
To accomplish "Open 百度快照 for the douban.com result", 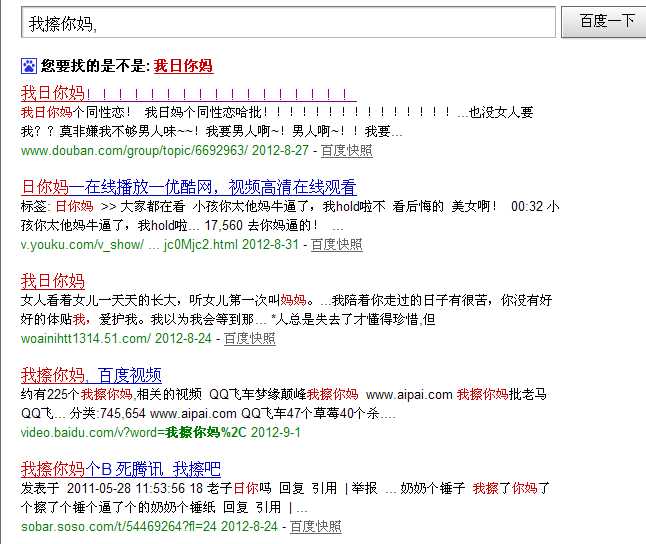I will point(346,150).
